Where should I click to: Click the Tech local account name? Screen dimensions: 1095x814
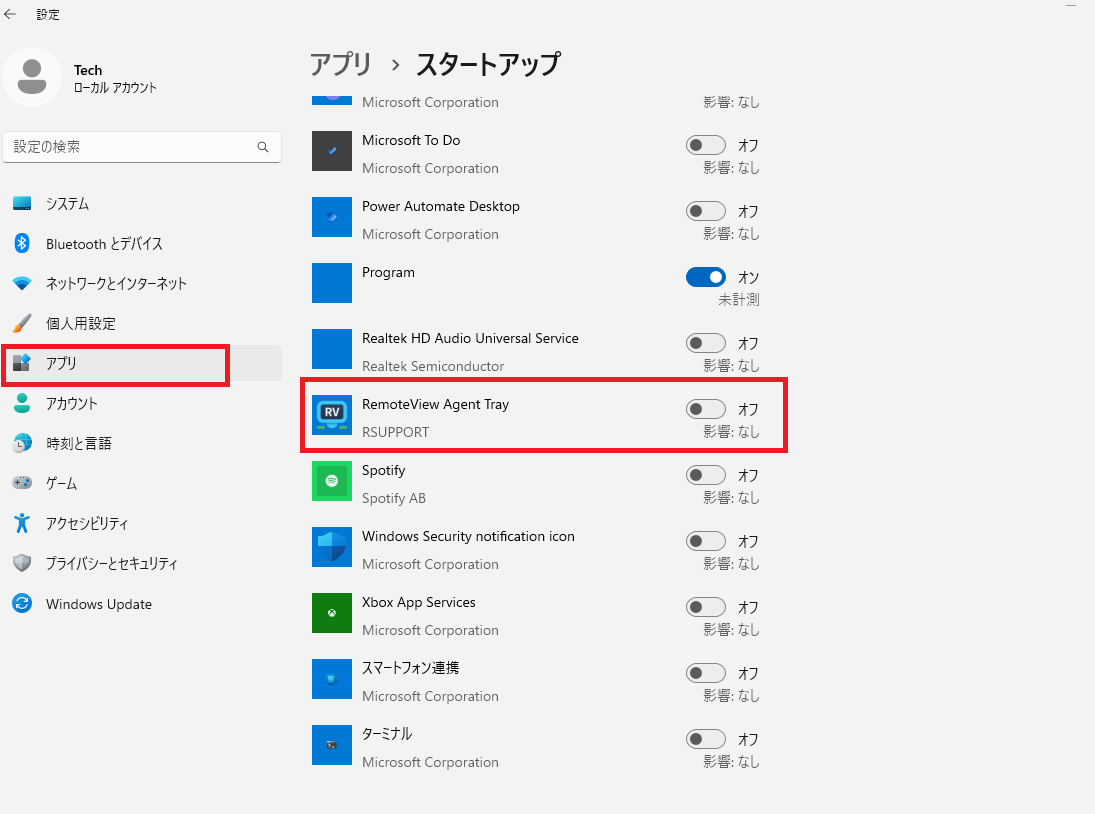coord(88,70)
